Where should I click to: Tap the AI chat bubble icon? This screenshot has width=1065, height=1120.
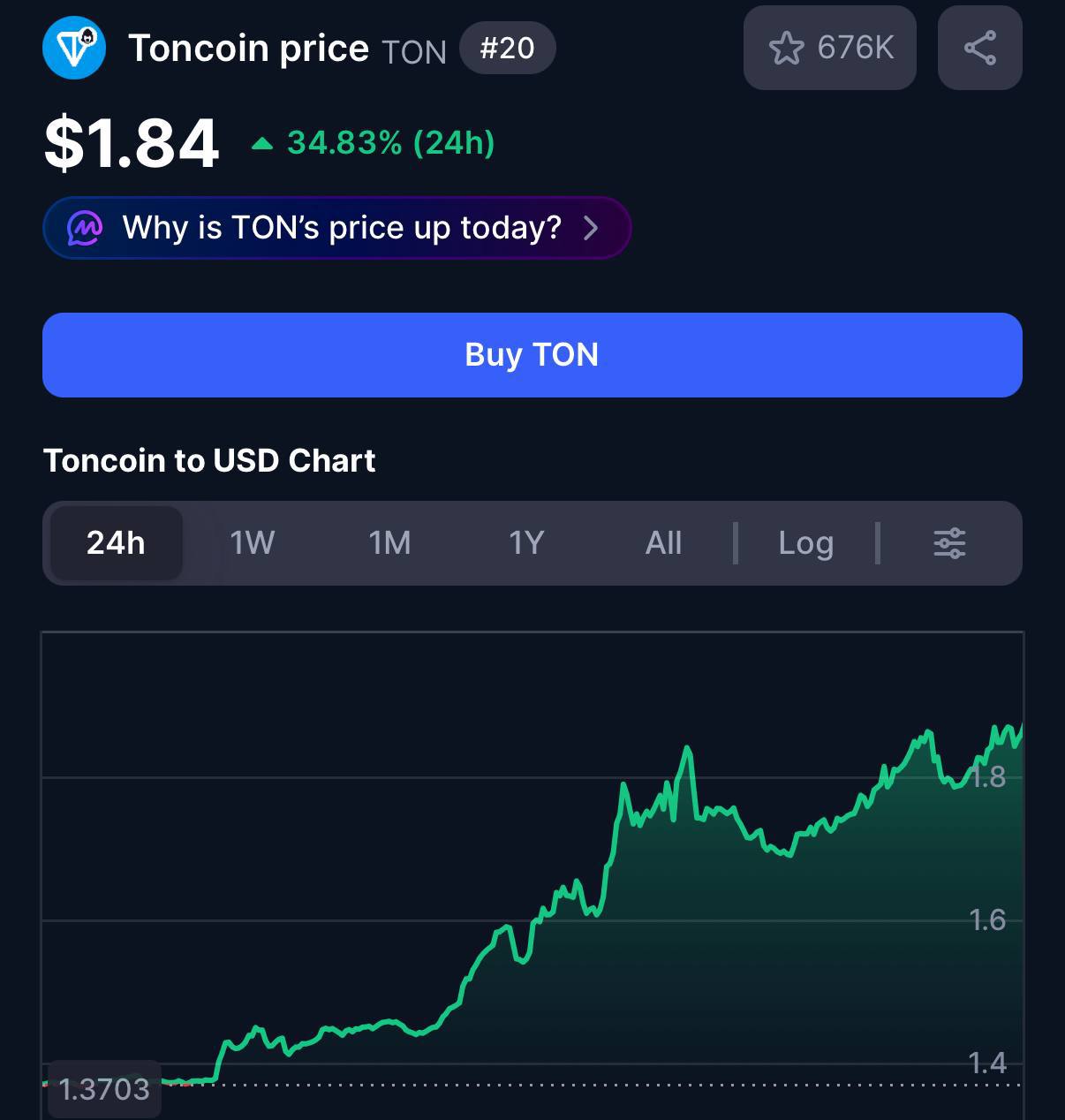(x=85, y=228)
